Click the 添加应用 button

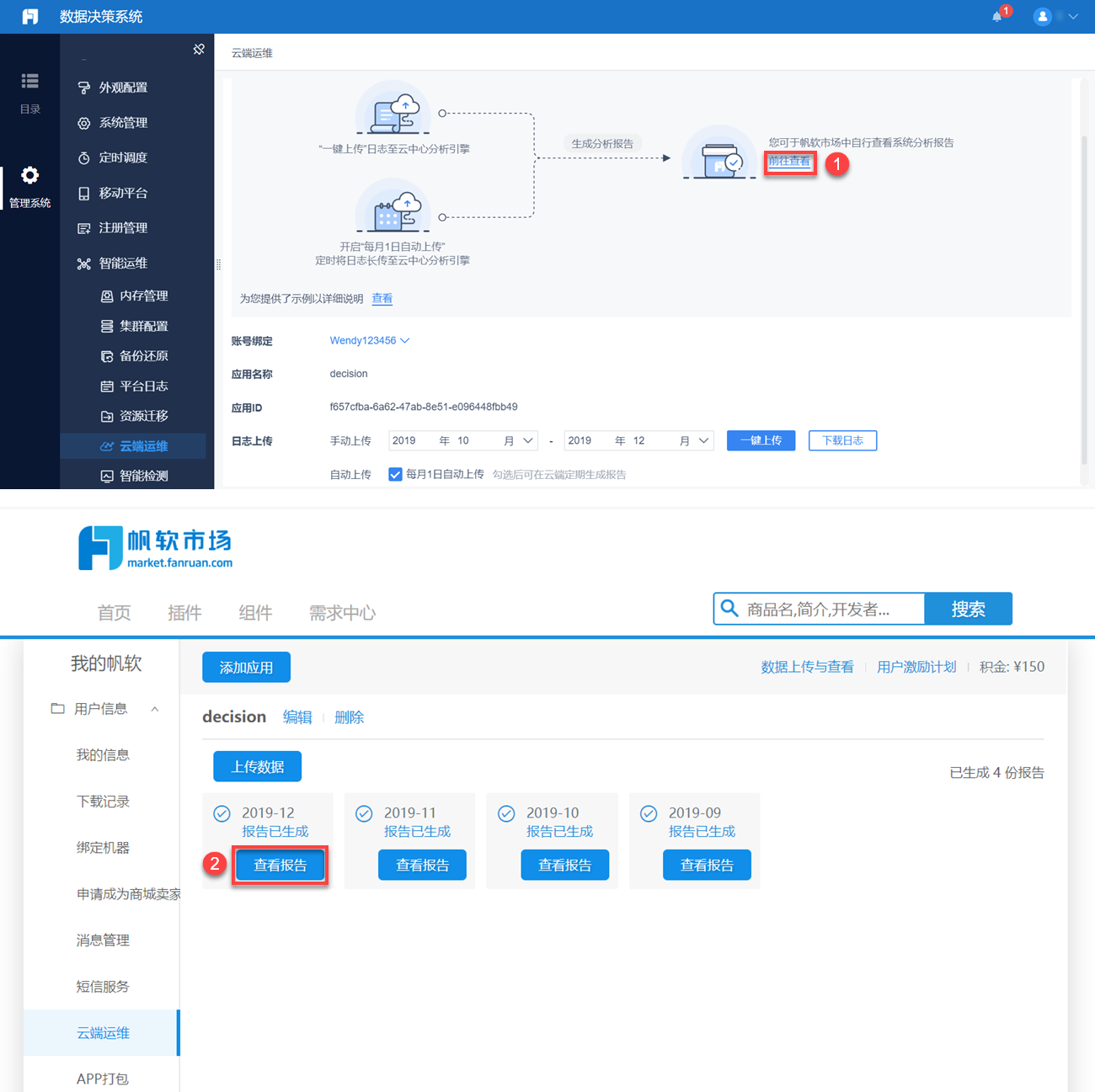click(x=246, y=667)
